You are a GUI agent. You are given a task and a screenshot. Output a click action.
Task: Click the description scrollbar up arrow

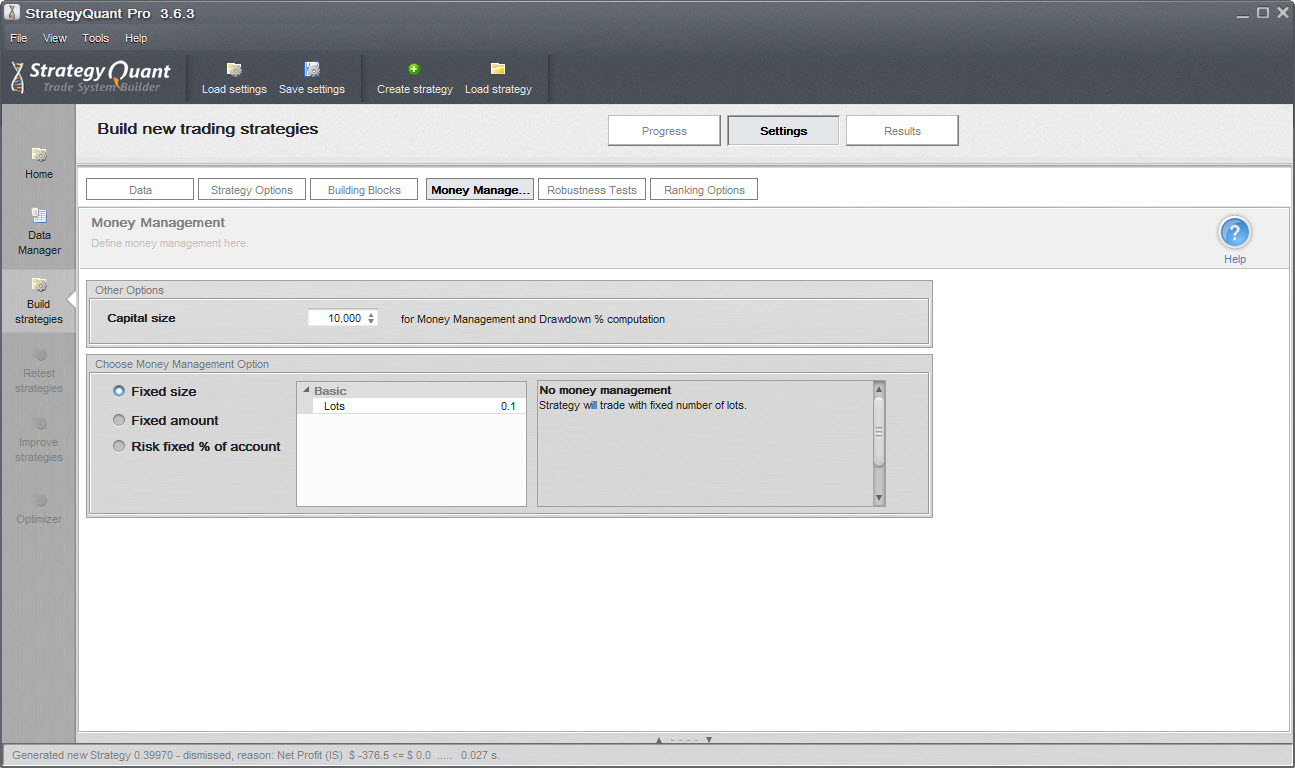coord(879,388)
